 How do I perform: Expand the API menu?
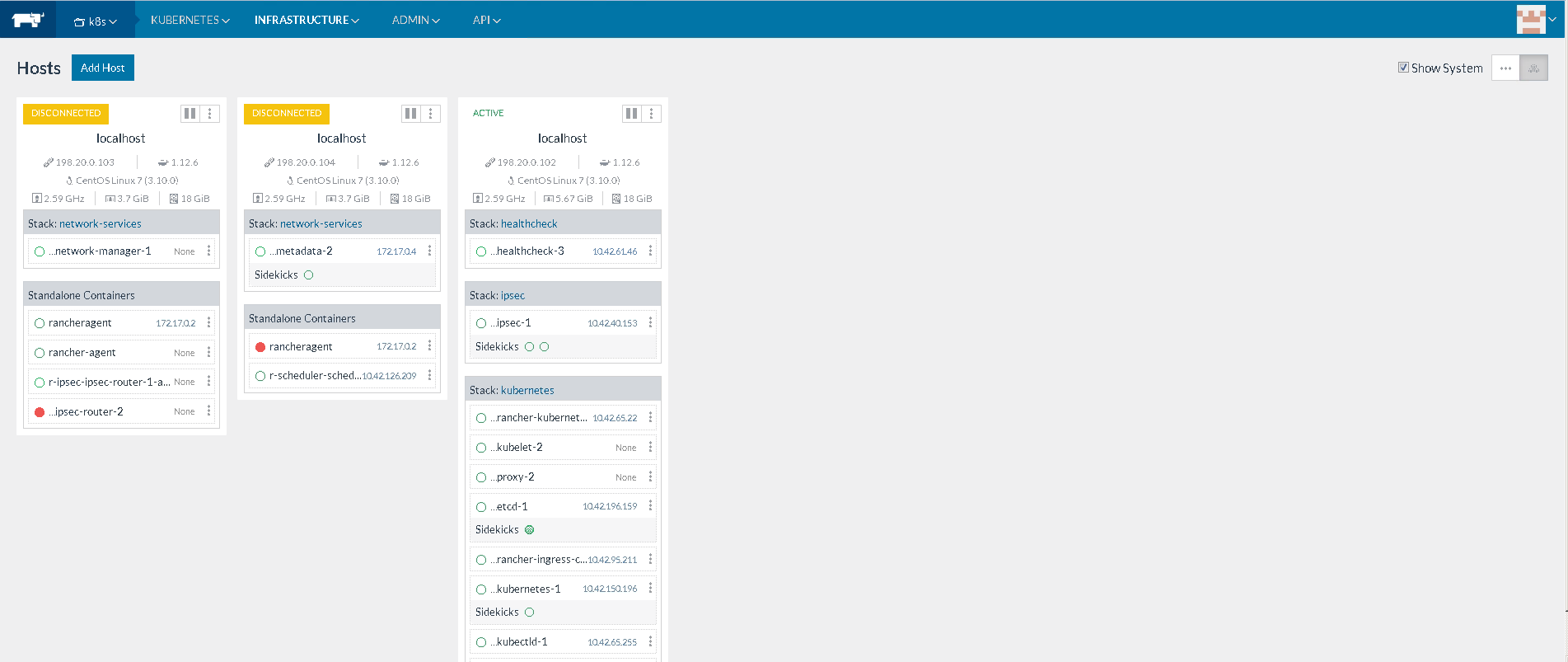pyautogui.click(x=487, y=20)
